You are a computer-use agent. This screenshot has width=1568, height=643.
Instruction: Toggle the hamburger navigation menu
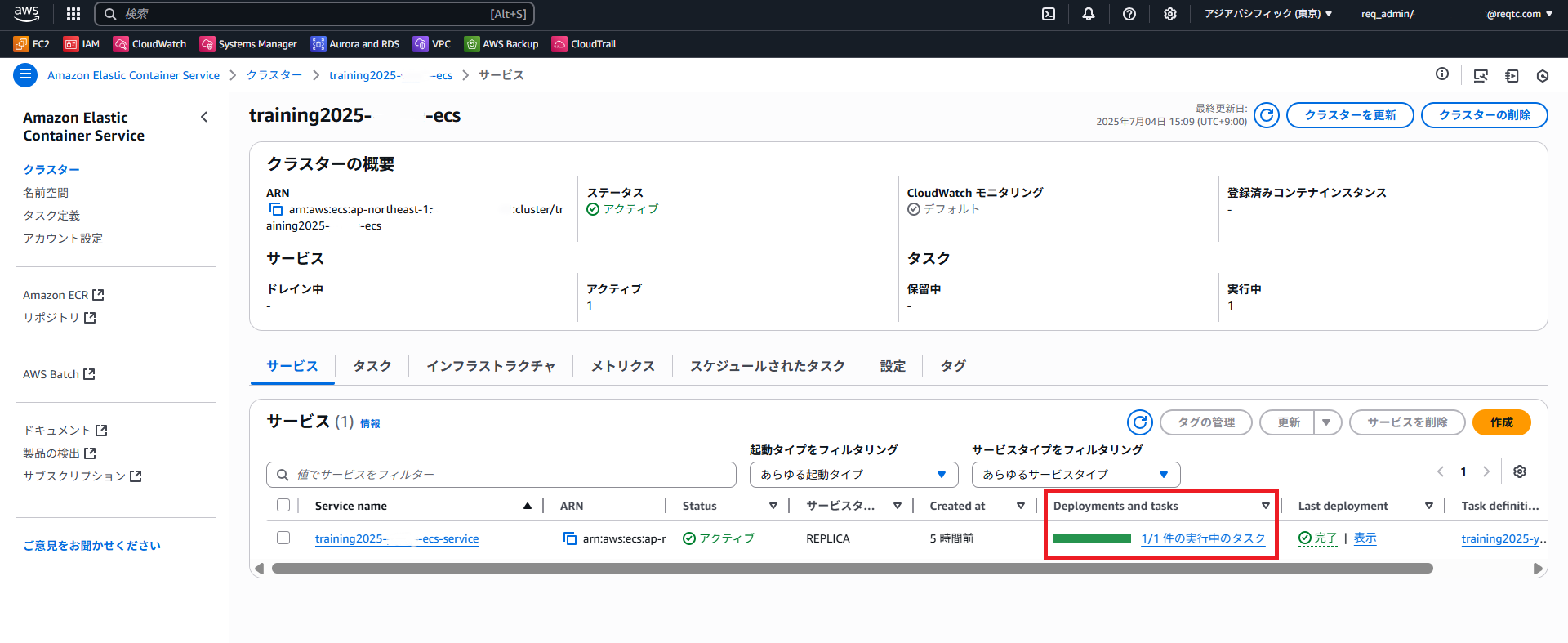click(x=25, y=75)
